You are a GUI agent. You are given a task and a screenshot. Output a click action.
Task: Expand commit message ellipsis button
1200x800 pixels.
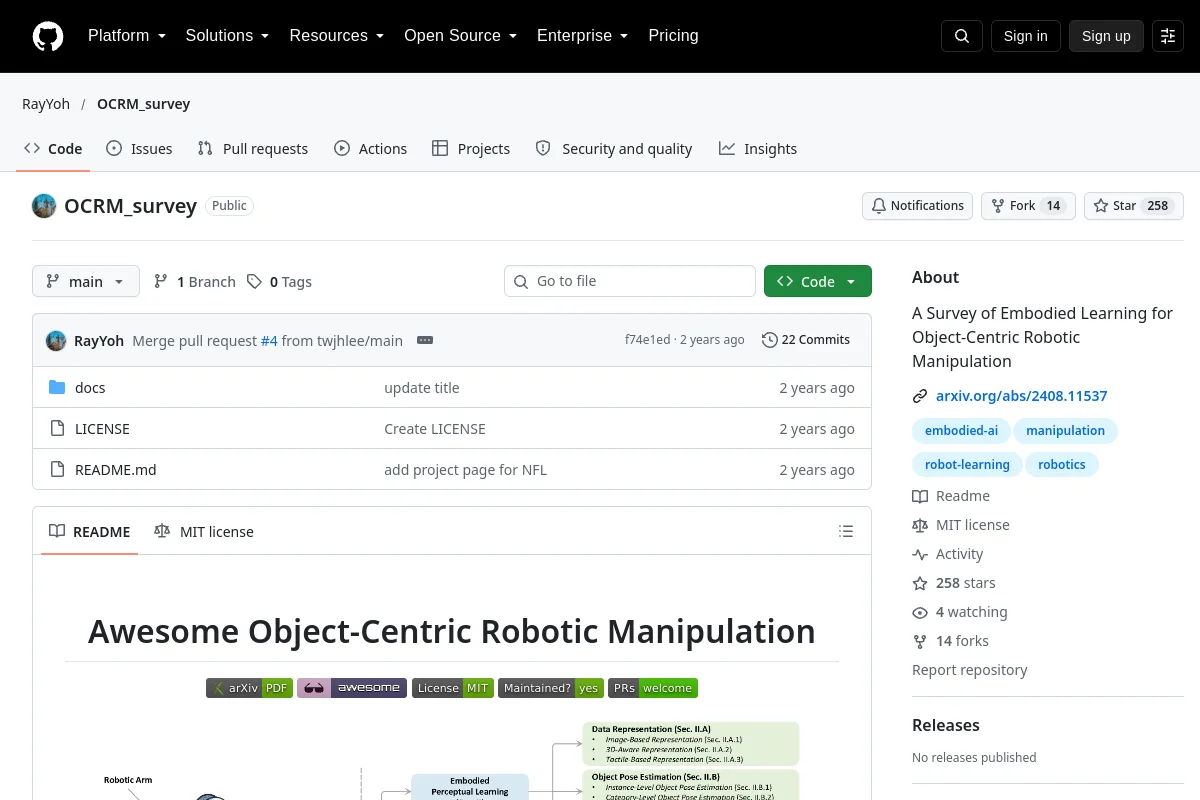[x=425, y=340]
